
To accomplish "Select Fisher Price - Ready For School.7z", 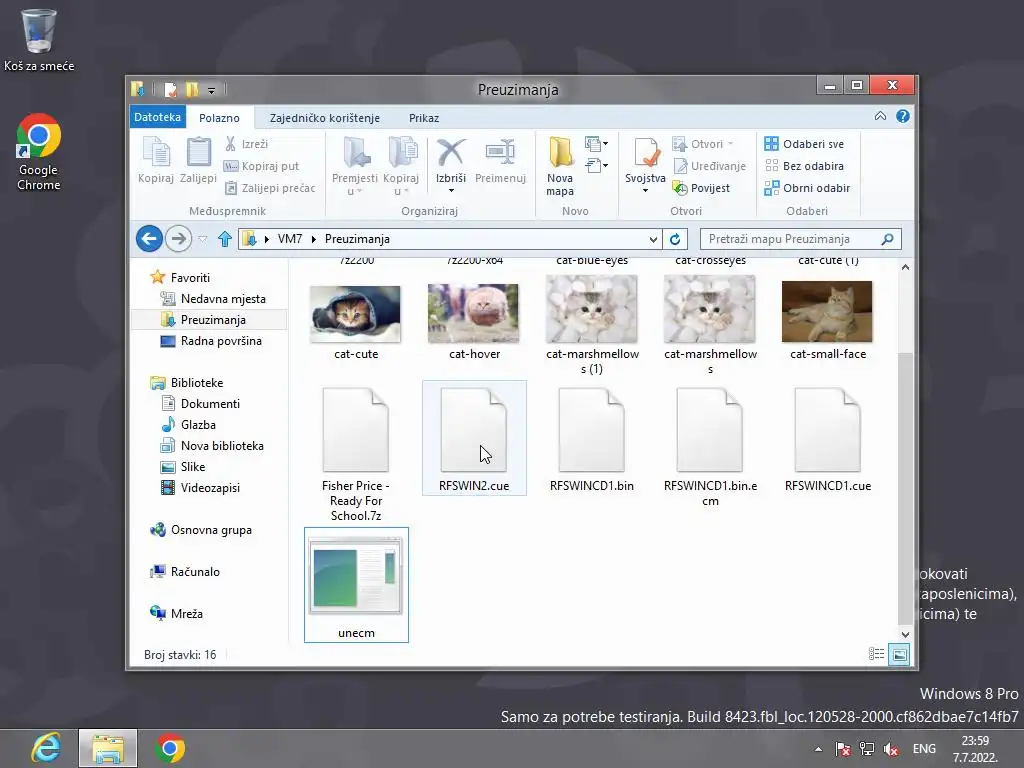I will coord(355,455).
